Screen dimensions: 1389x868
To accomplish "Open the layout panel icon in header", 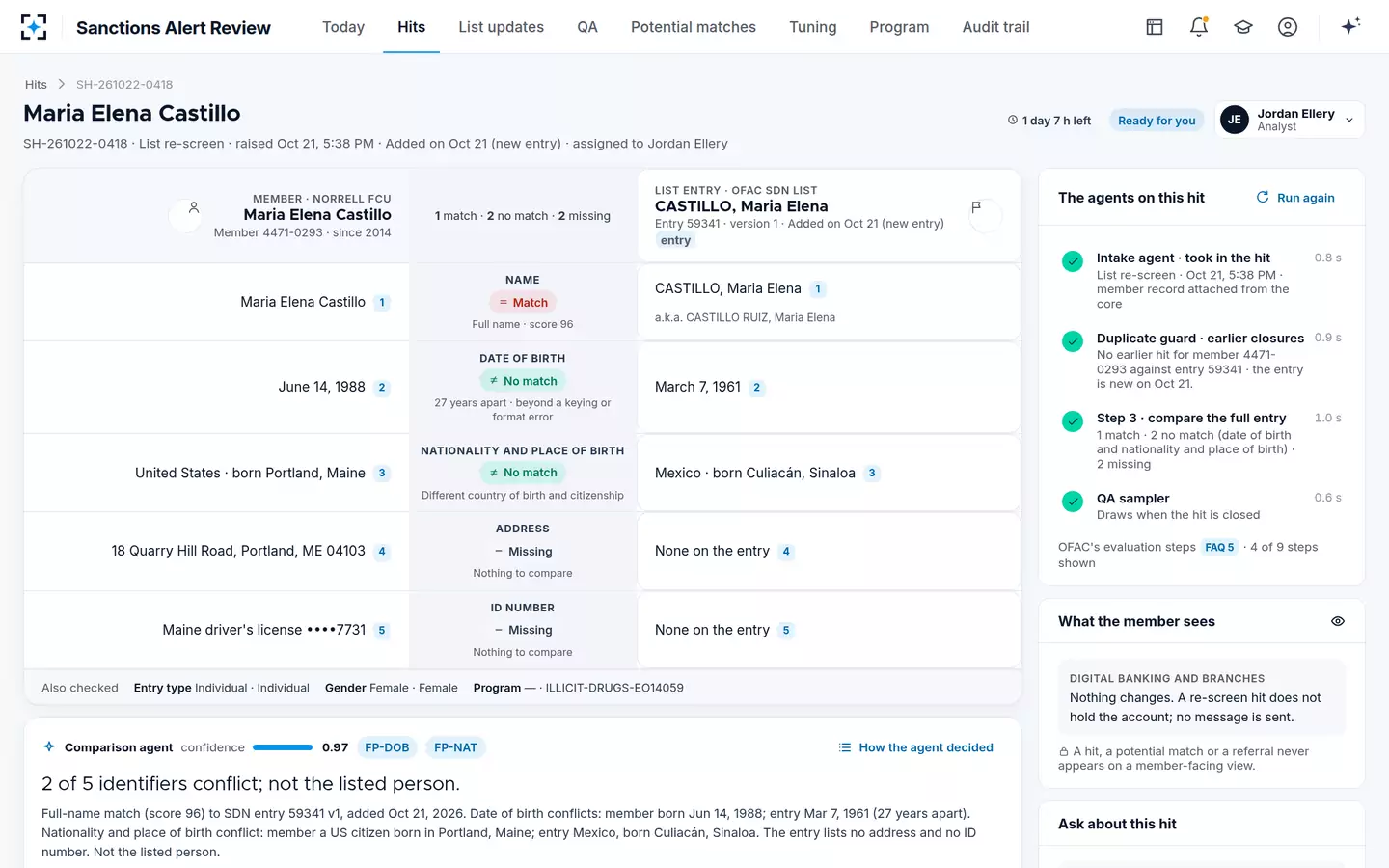I will click(x=1155, y=27).
